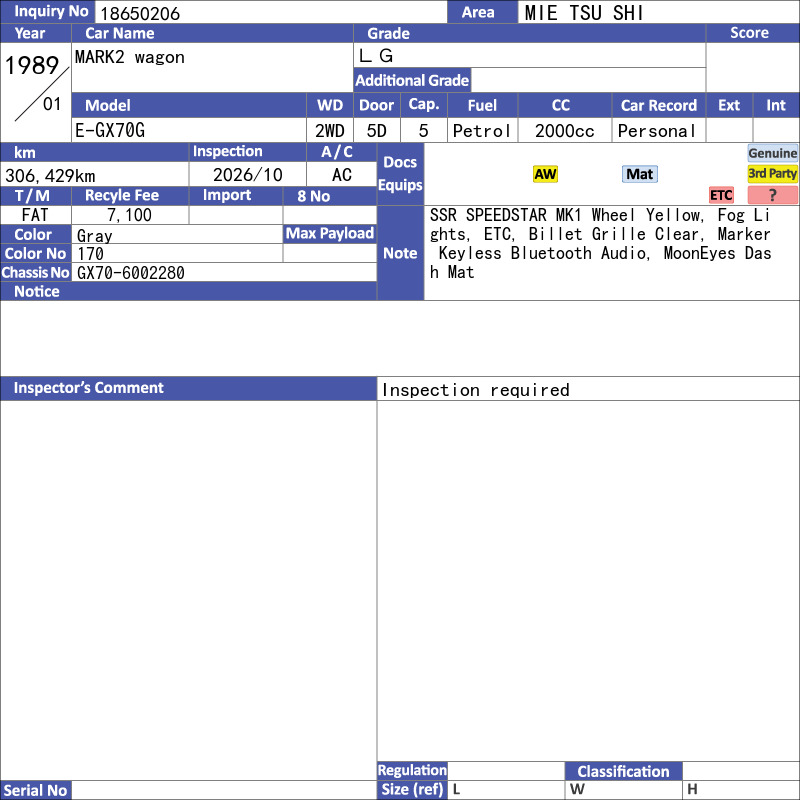Click the Color No value 170
The image size is (800, 800).
[x=90, y=254]
